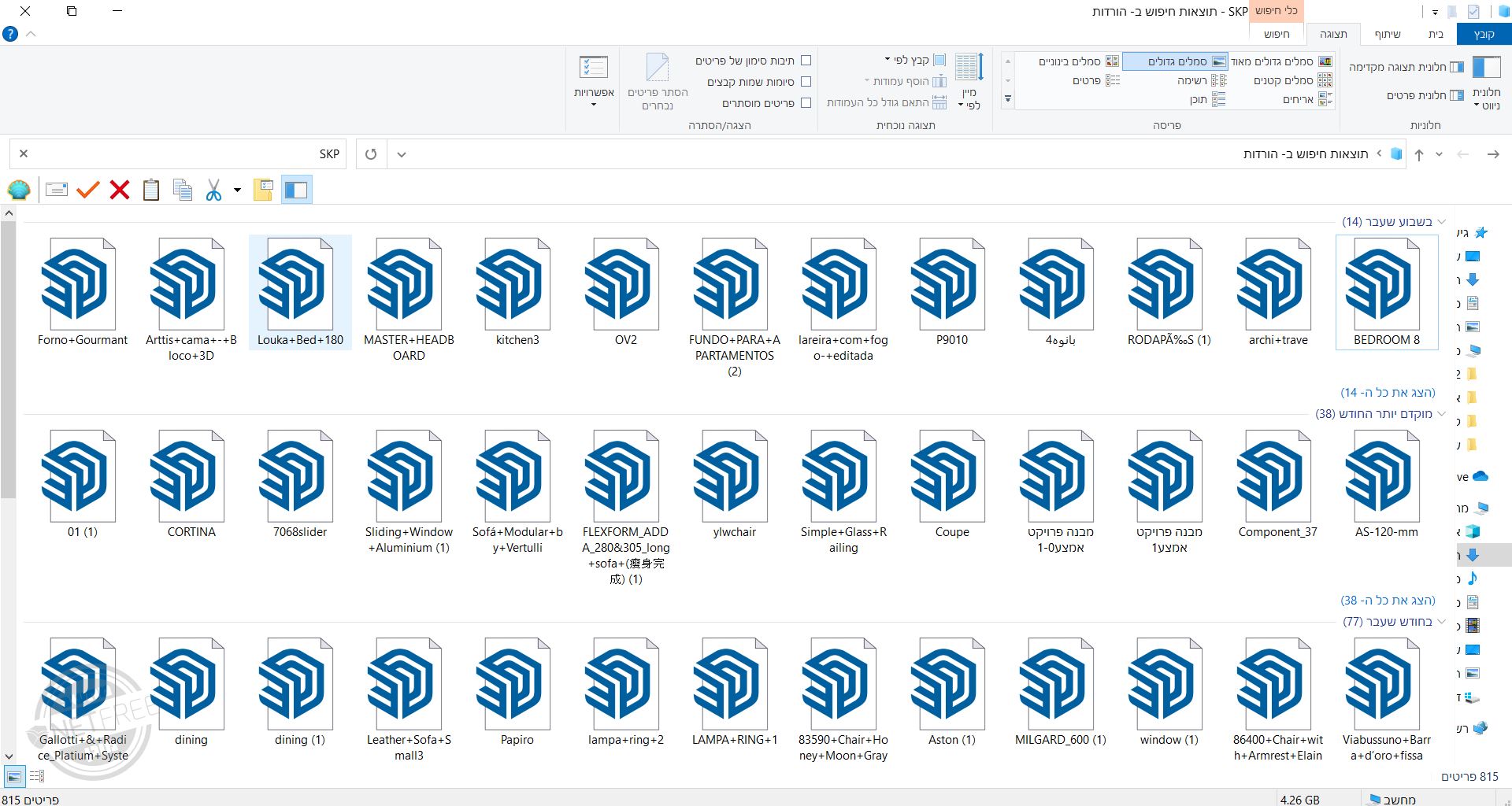Enable פריטים מוסתרים hidden items checkbox

pos(806,103)
